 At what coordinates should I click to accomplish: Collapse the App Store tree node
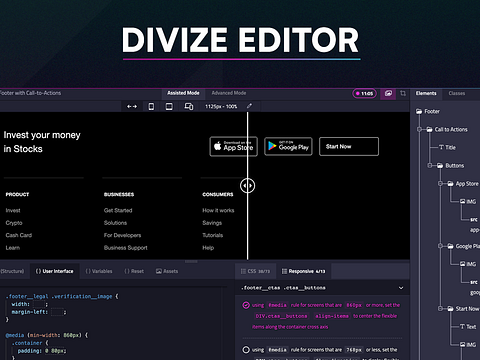point(440,184)
